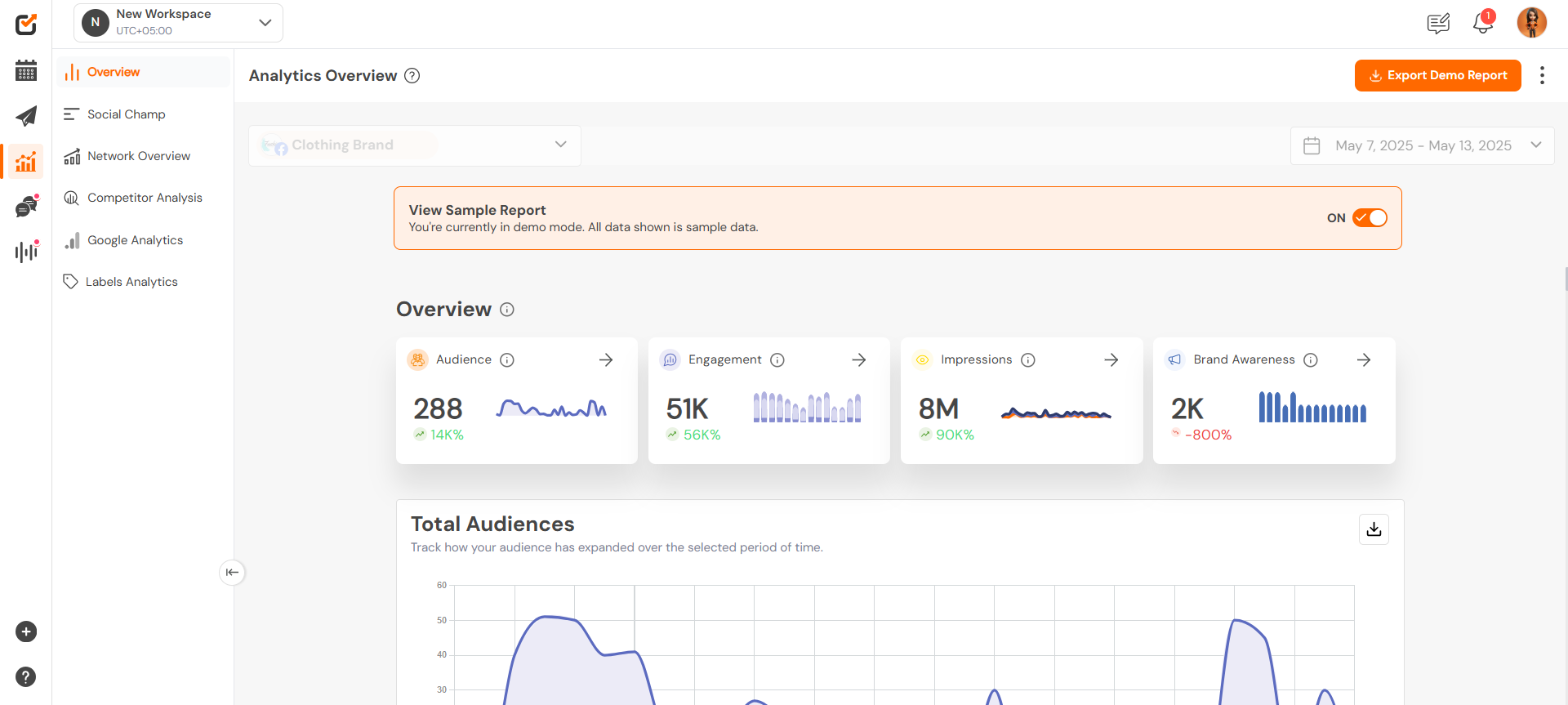
Task: Click the Engagement info icon
Action: [777, 360]
